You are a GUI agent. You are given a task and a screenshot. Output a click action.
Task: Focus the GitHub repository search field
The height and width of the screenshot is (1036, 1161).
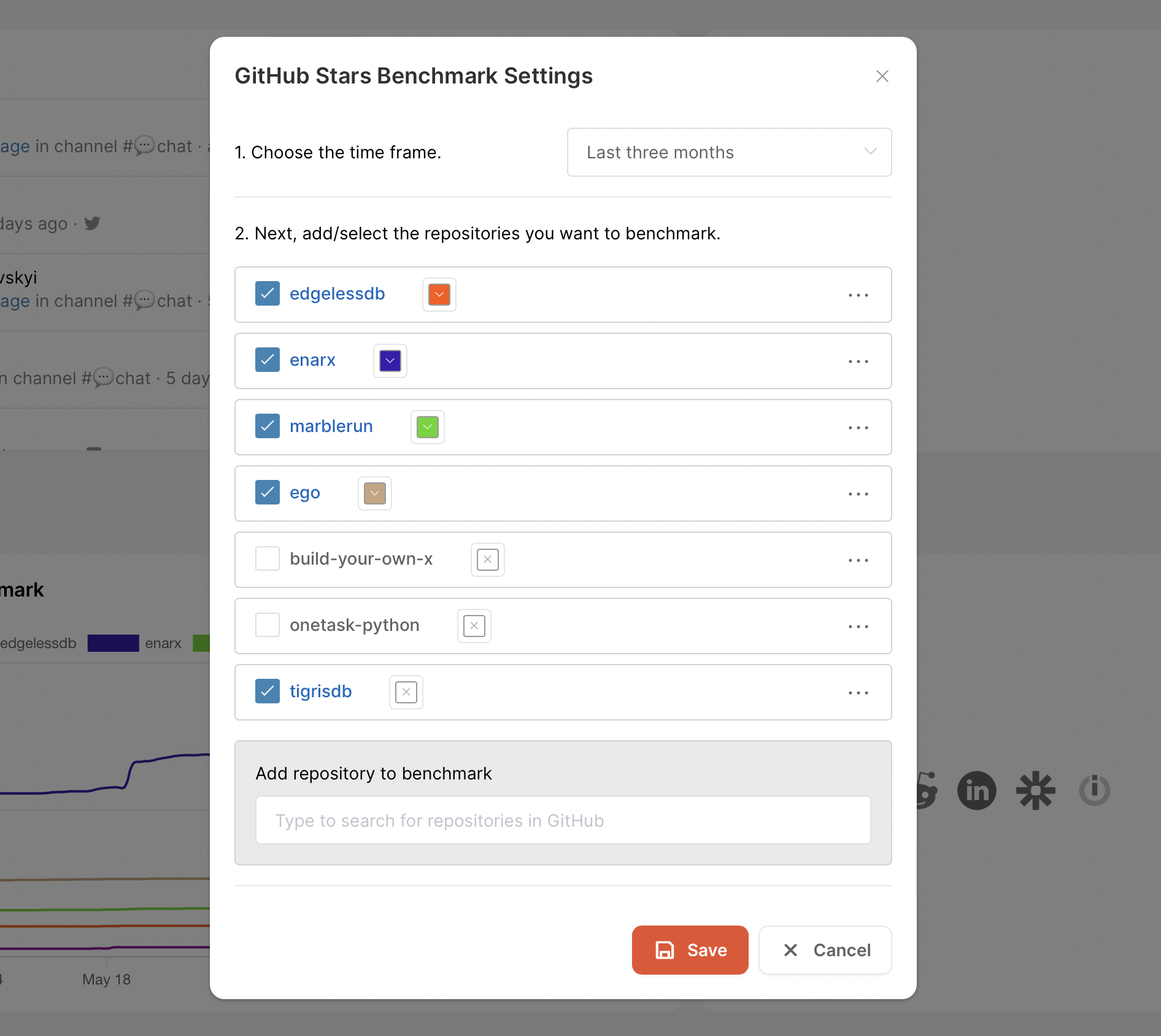563,820
